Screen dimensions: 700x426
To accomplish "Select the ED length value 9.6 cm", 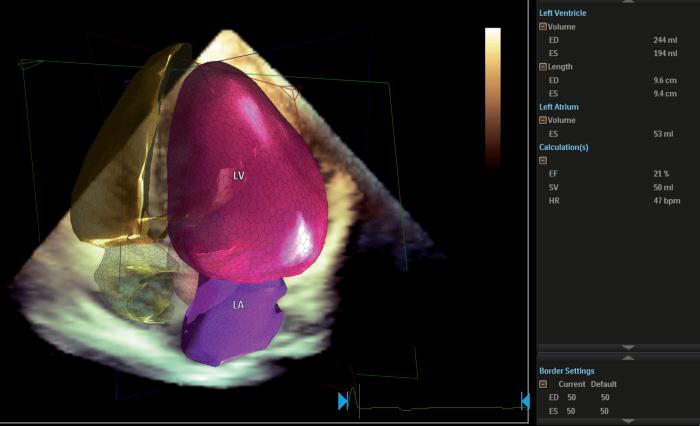I will 665,80.
